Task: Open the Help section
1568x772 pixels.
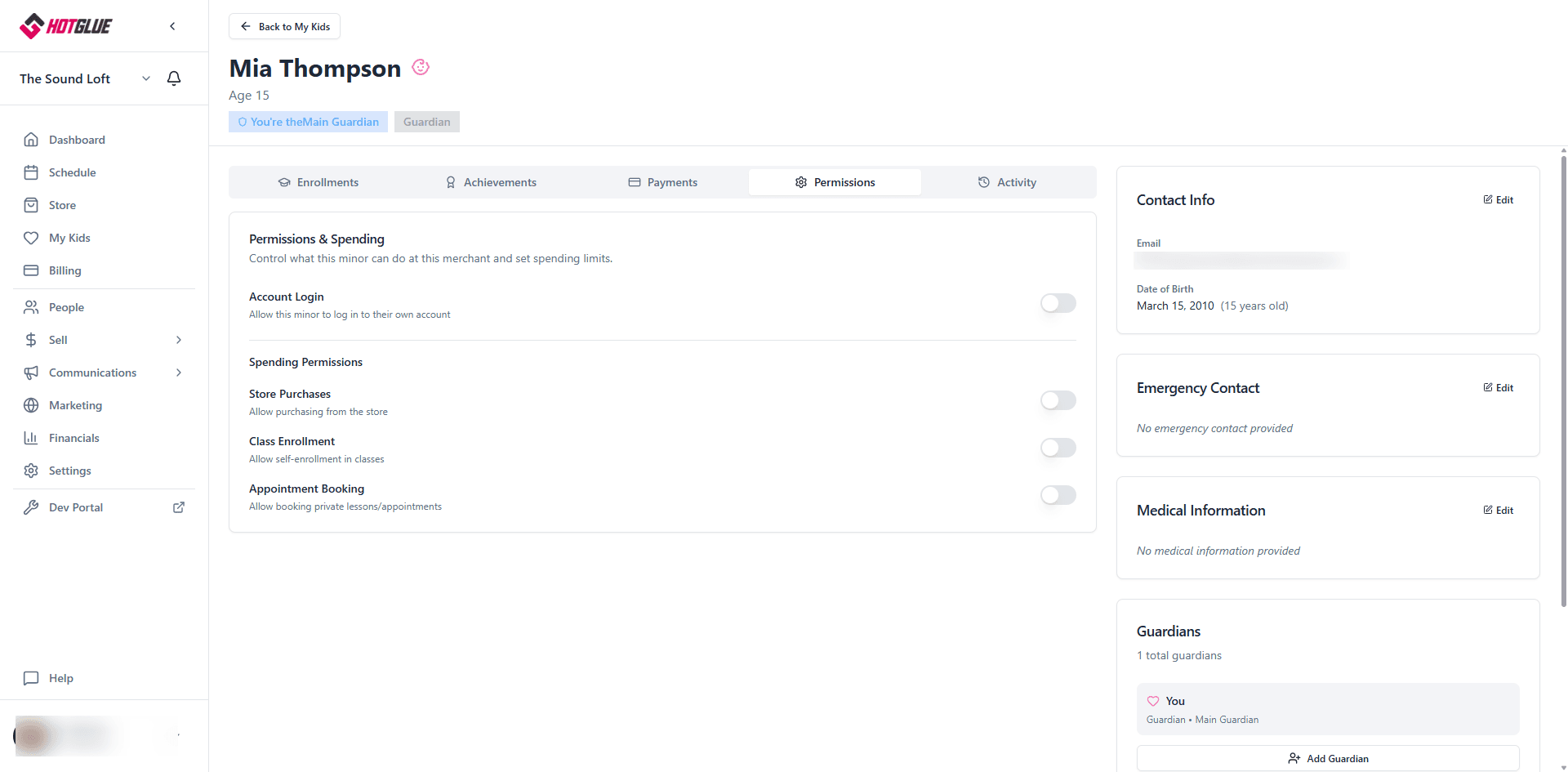Action: click(x=60, y=678)
